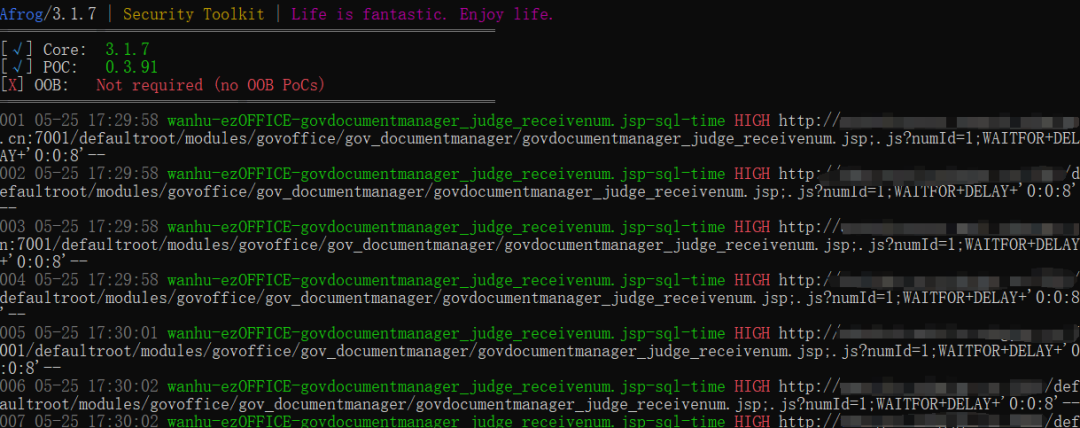Click the blurred http:// URL in result 005
The width and height of the screenshot is (1080, 428).
tap(929, 333)
